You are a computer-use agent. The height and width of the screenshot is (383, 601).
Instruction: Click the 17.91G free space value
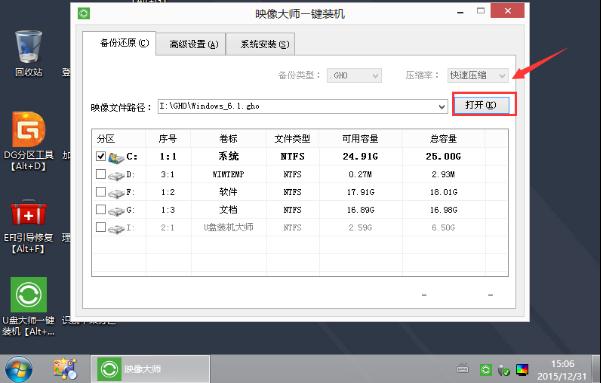[x=360, y=192]
